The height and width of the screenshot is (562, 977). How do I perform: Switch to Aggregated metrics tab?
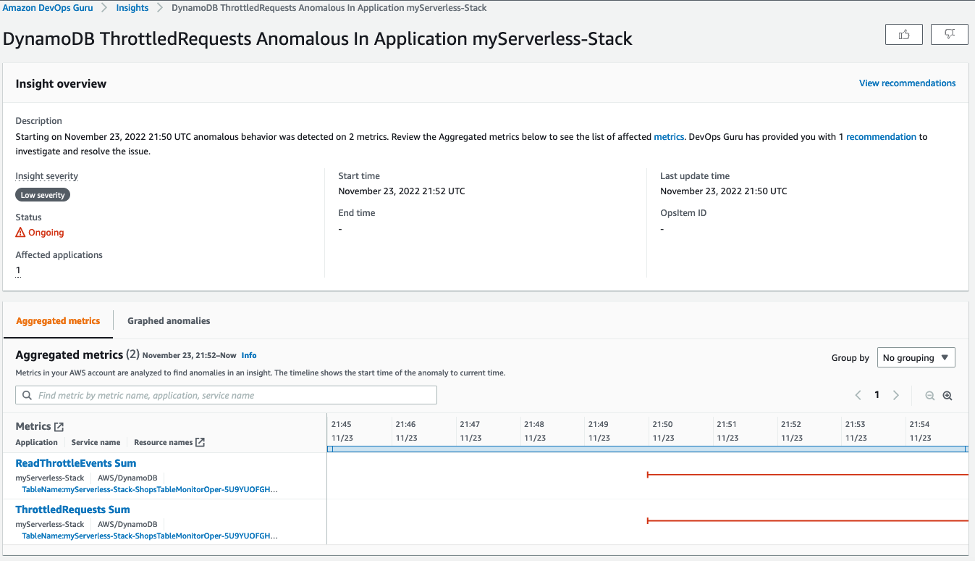[x=58, y=321]
